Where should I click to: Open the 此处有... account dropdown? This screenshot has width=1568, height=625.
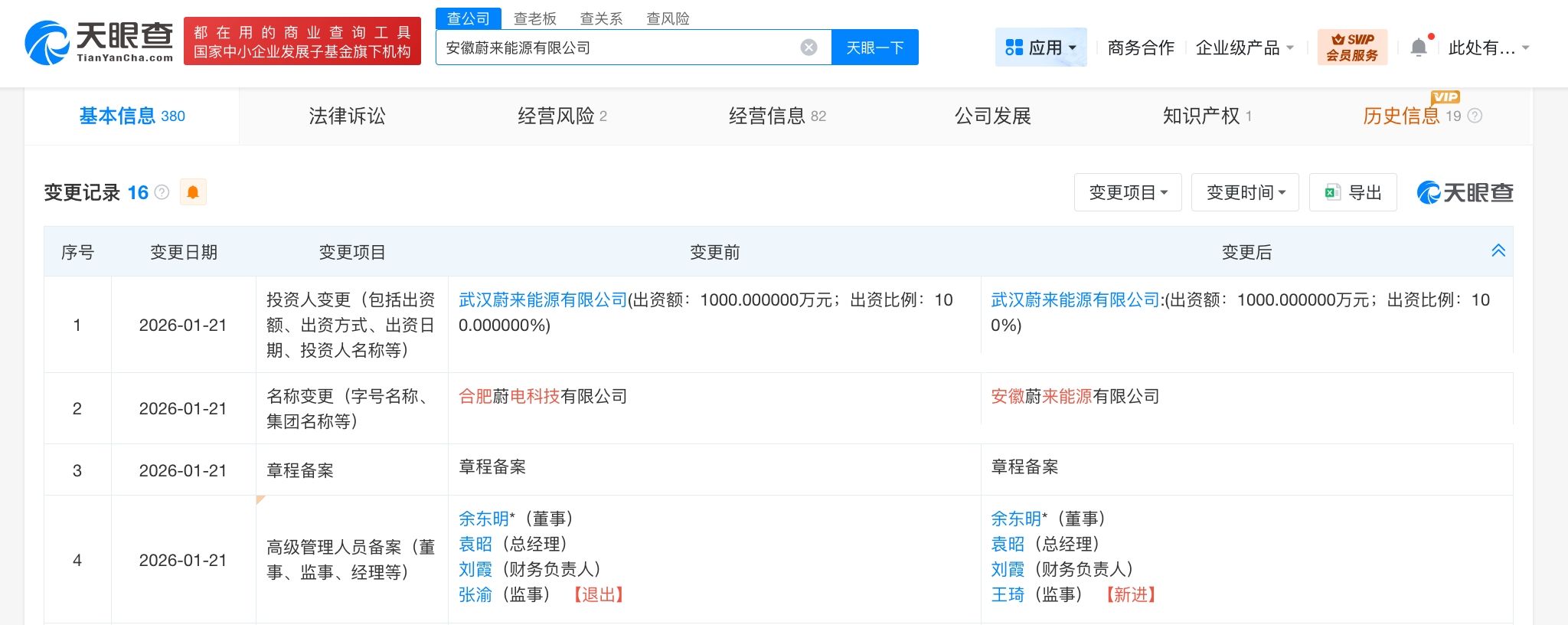1488,47
